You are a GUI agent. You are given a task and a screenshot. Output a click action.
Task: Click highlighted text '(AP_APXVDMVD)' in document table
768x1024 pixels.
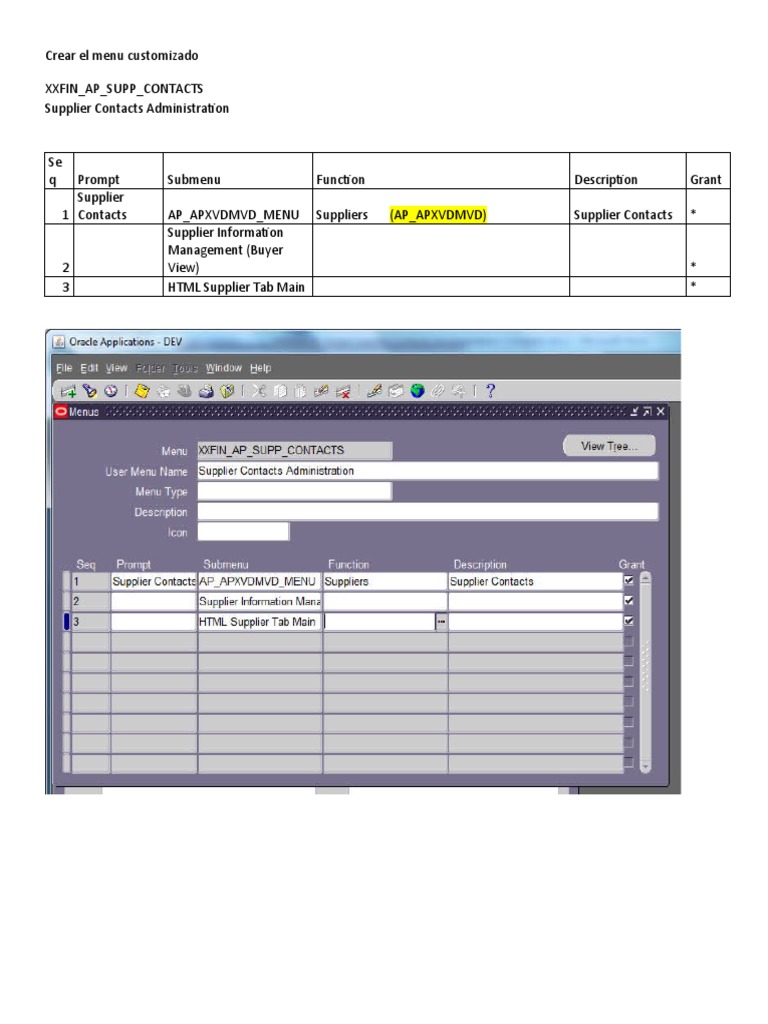438,215
